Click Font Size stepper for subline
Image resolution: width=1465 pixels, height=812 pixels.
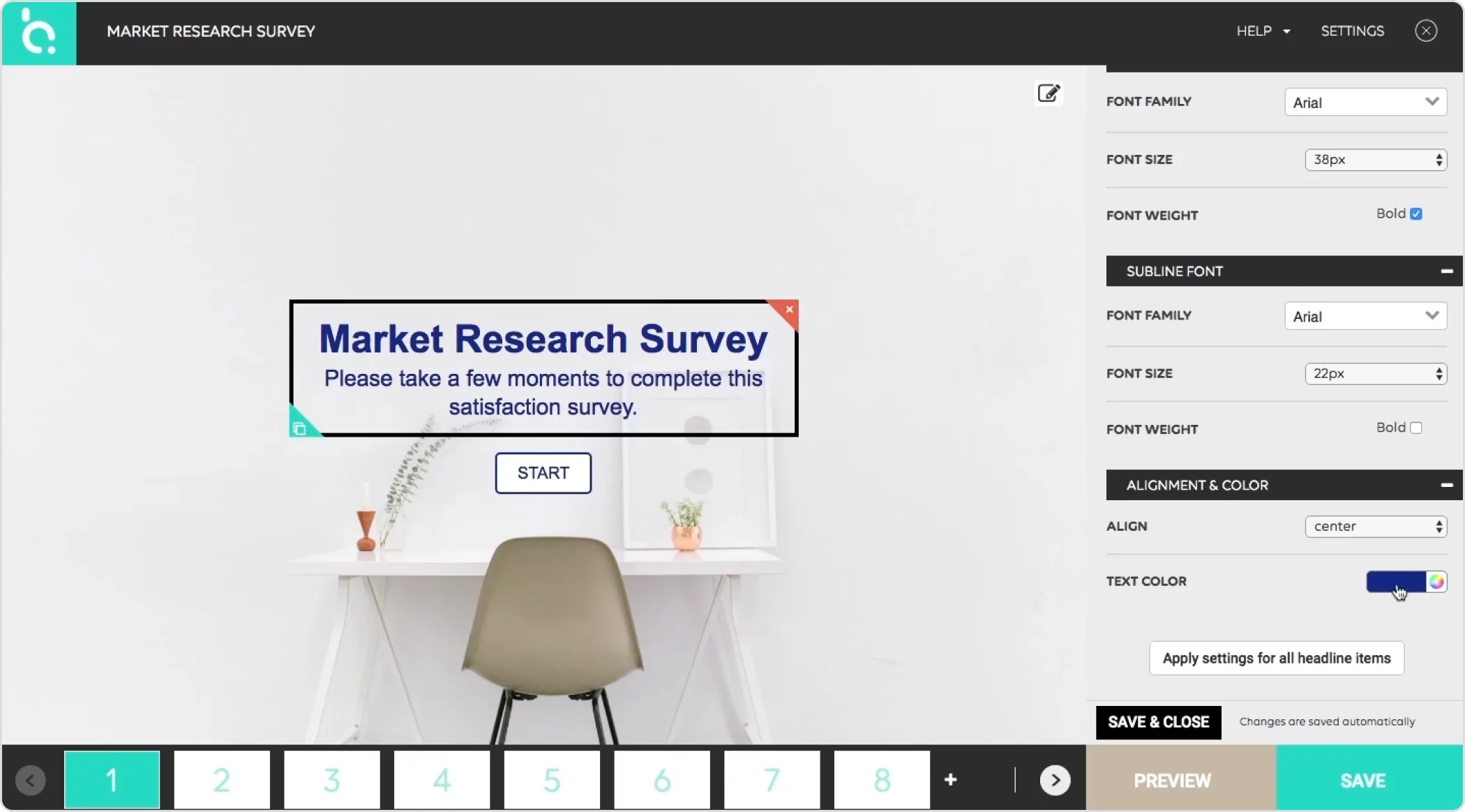tap(1438, 373)
